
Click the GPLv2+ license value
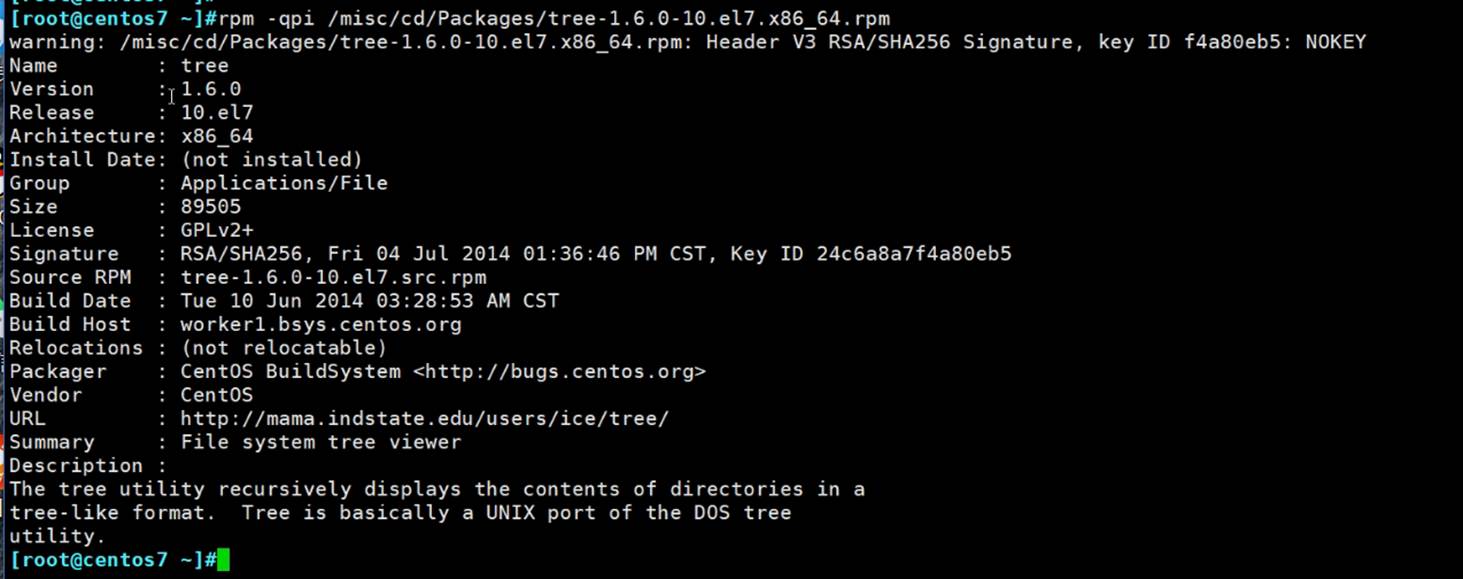216,230
